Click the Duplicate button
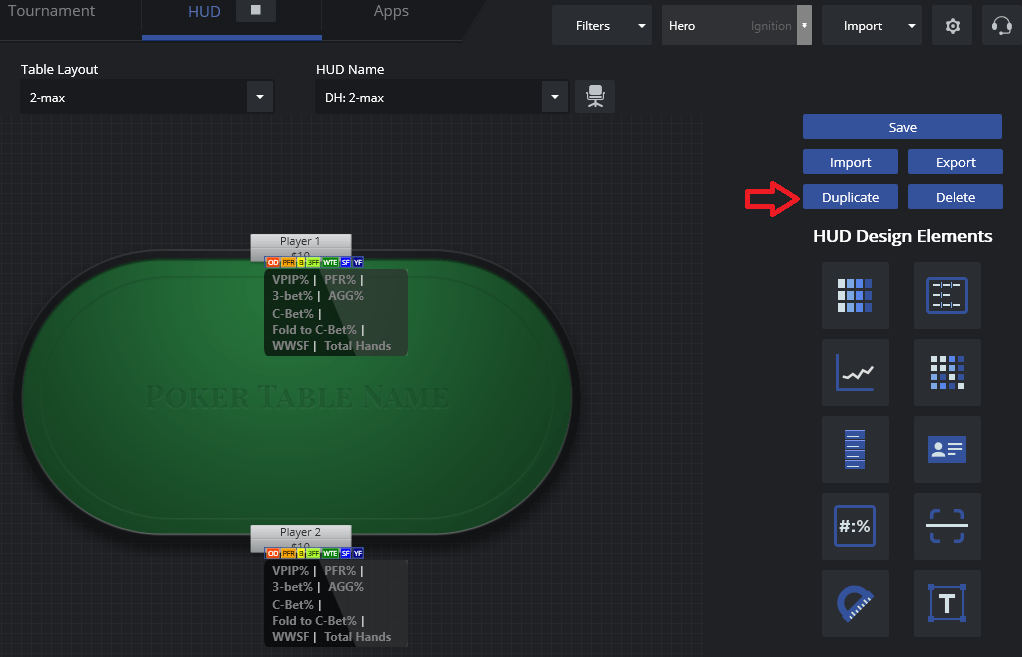This screenshot has width=1022, height=657. [x=850, y=197]
